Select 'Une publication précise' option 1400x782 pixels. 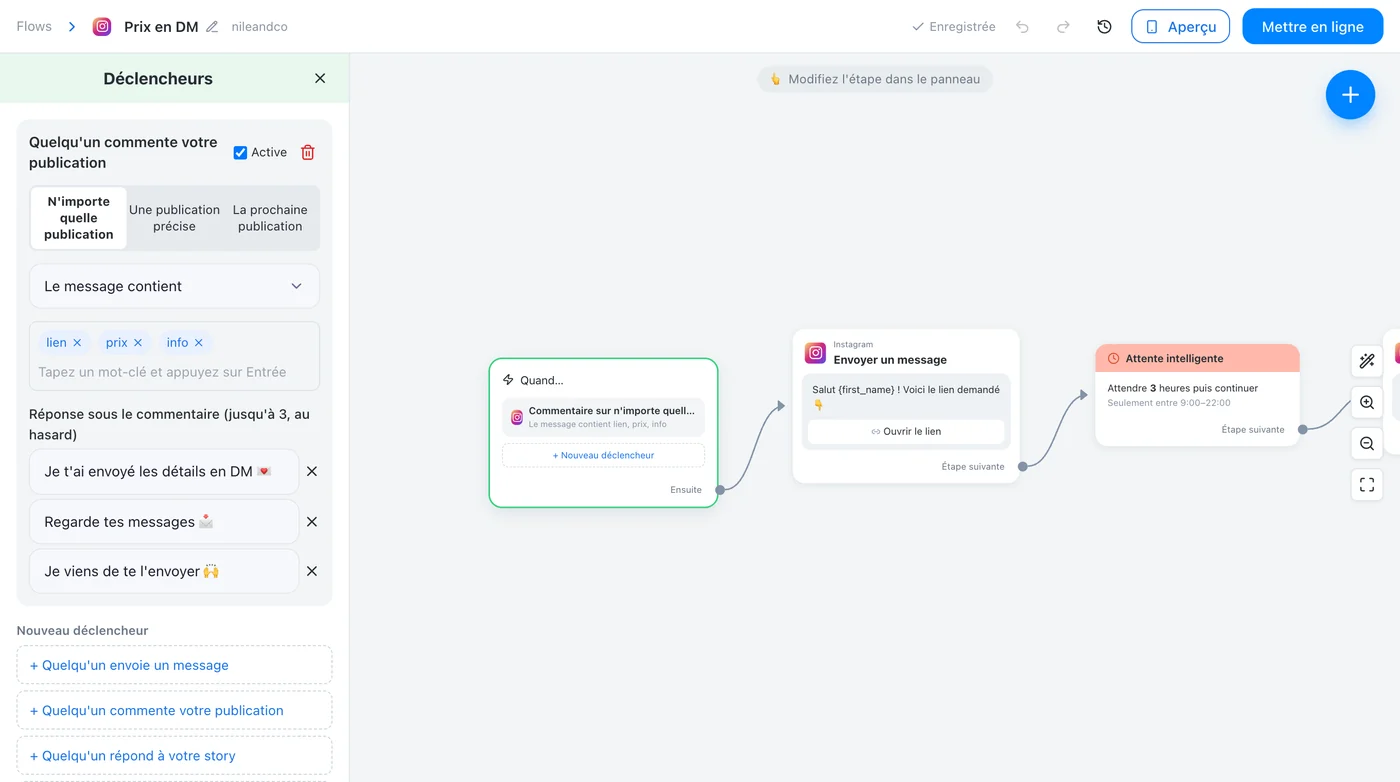174,218
